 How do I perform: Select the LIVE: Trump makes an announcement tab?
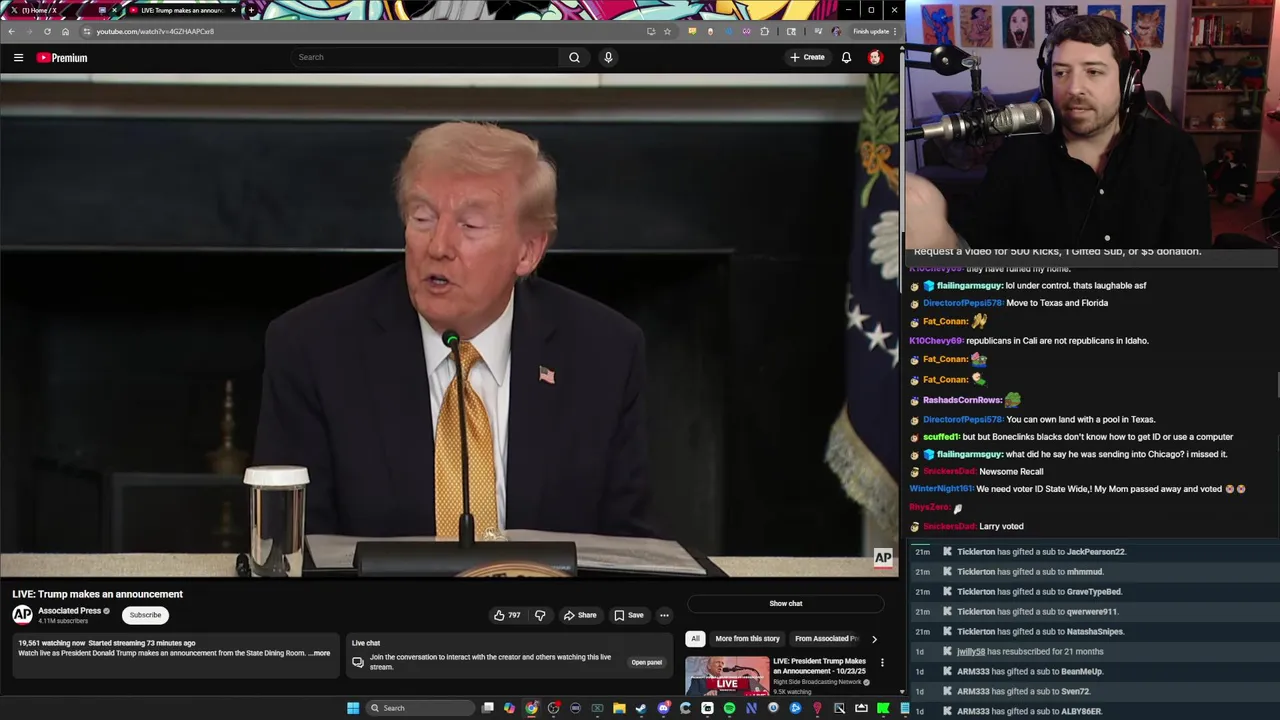pos(182,10)
